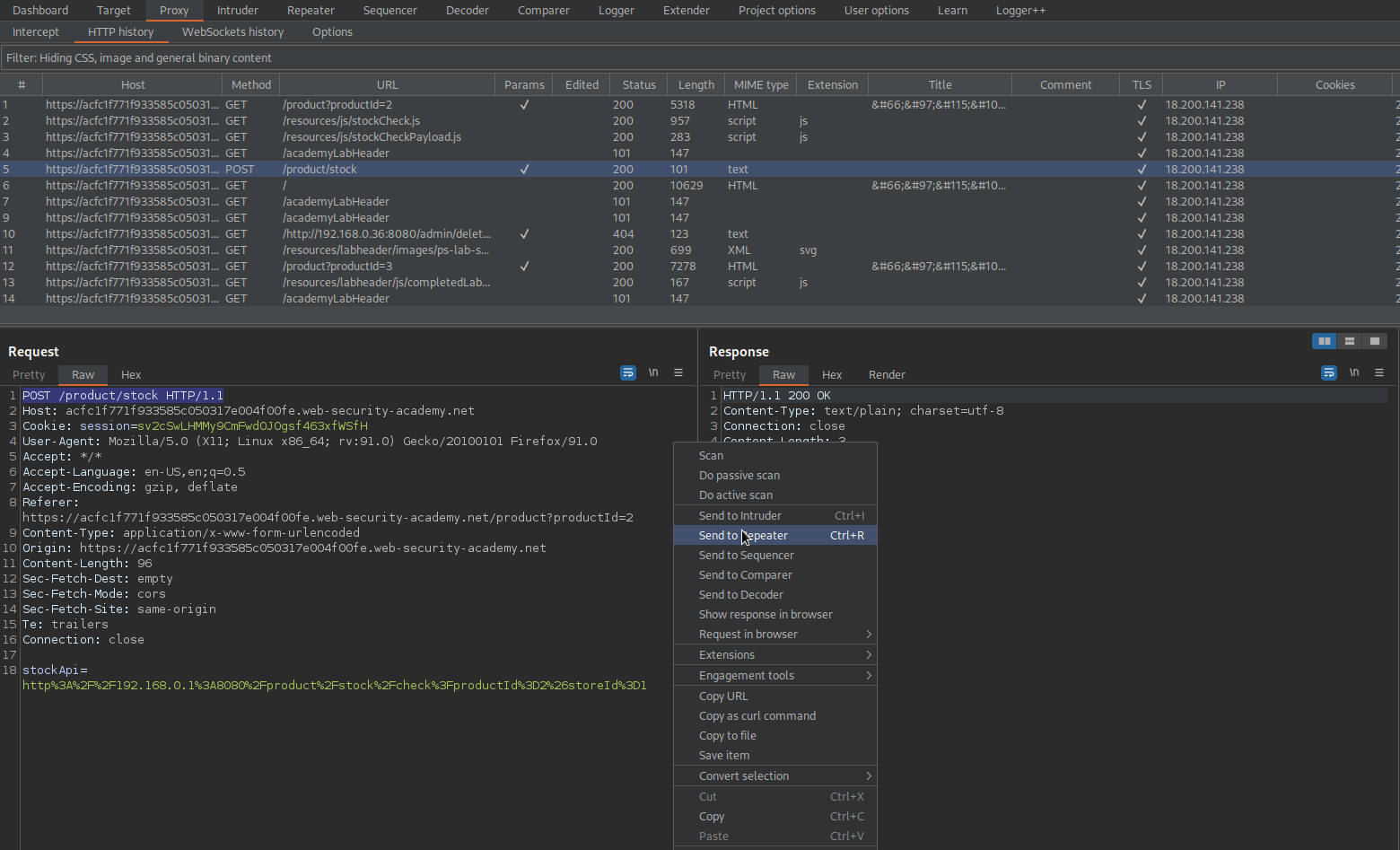Select Pretty view in Response panel

pyautogui.click(x=730, y=375)
